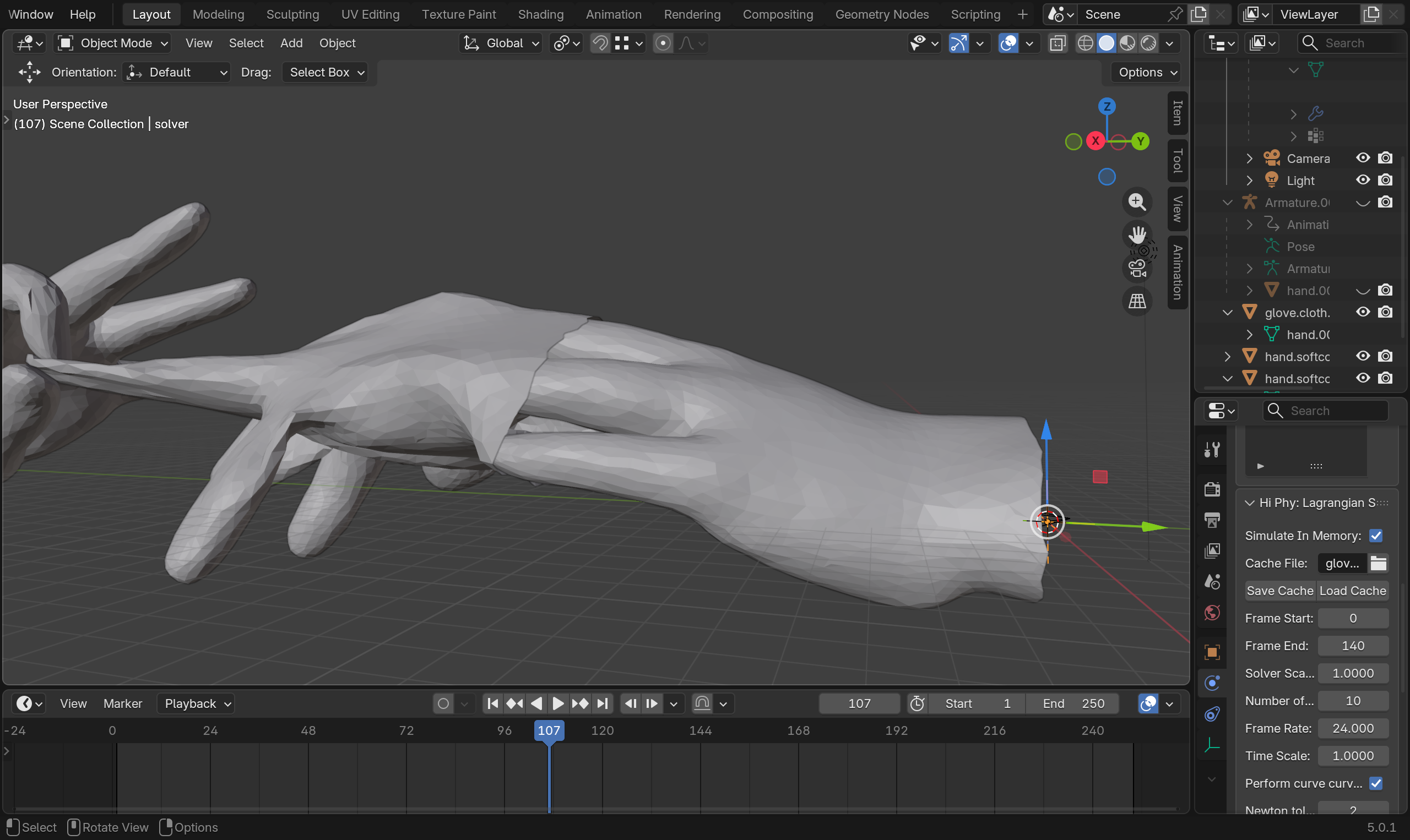1410x840 pixels.
Task: Click the pan view hand icon
Action: [1136, 234]
